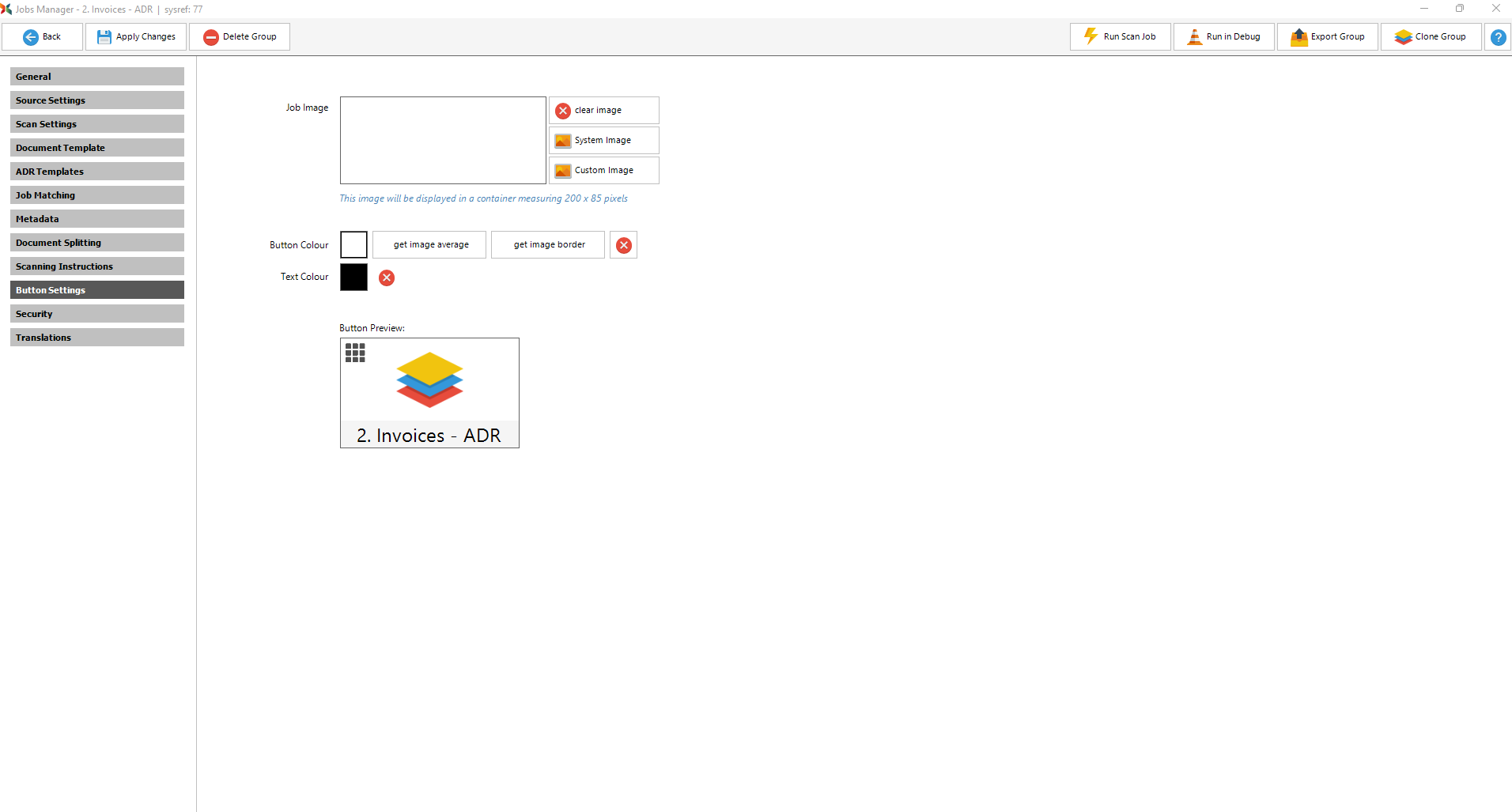Open the white Button Colour swatch
Screen dimensions: 1512x812
click(x=353, y=245)
